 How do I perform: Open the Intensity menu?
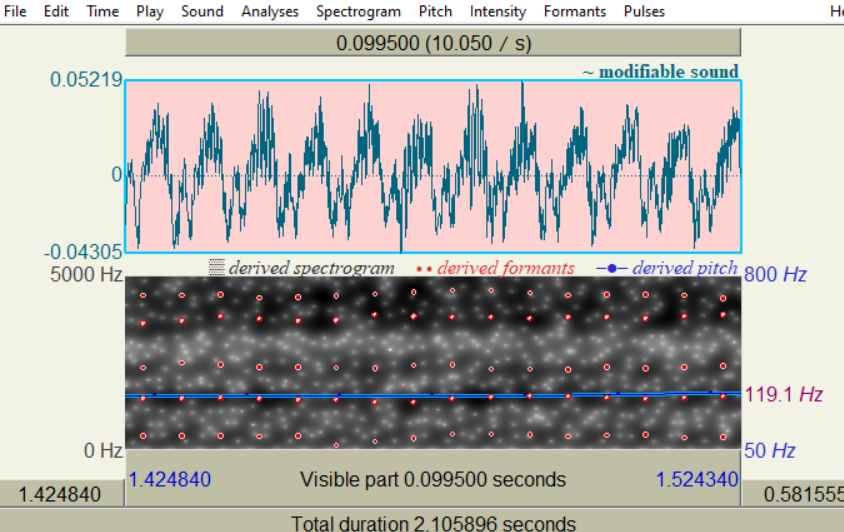point(497,11)
